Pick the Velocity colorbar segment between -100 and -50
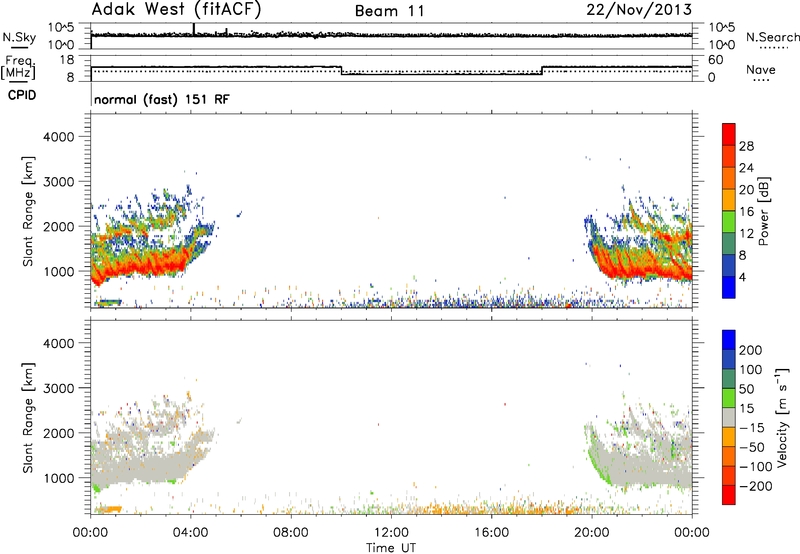 pos(729,456)
